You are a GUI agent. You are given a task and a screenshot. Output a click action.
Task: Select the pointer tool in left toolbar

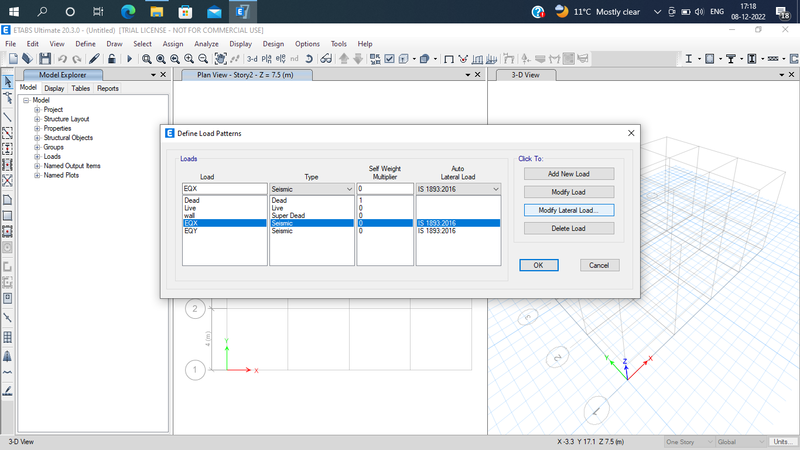(x=8, y=82)
